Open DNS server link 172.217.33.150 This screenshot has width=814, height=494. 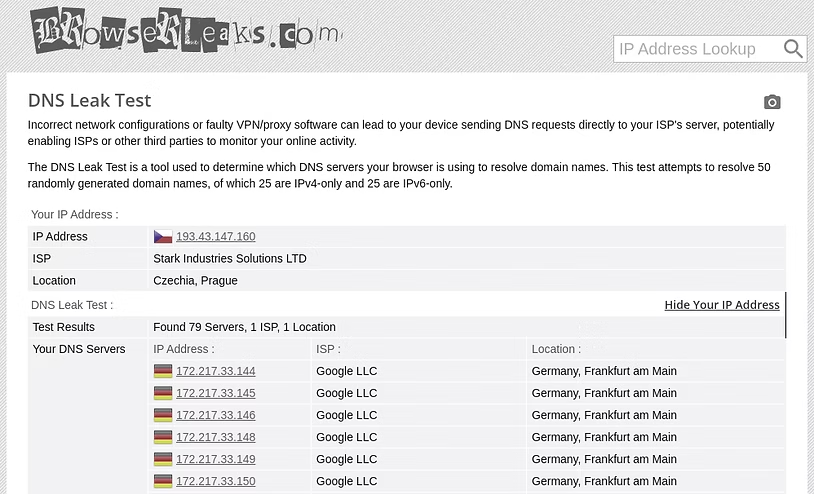(x=215, y=481)
